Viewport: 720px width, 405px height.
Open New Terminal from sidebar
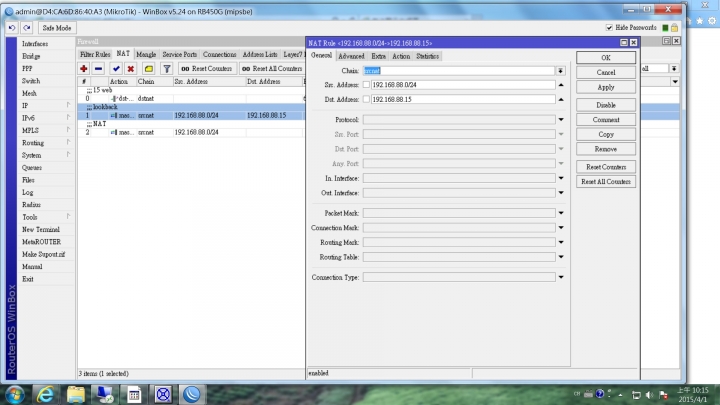pos(41,230)
